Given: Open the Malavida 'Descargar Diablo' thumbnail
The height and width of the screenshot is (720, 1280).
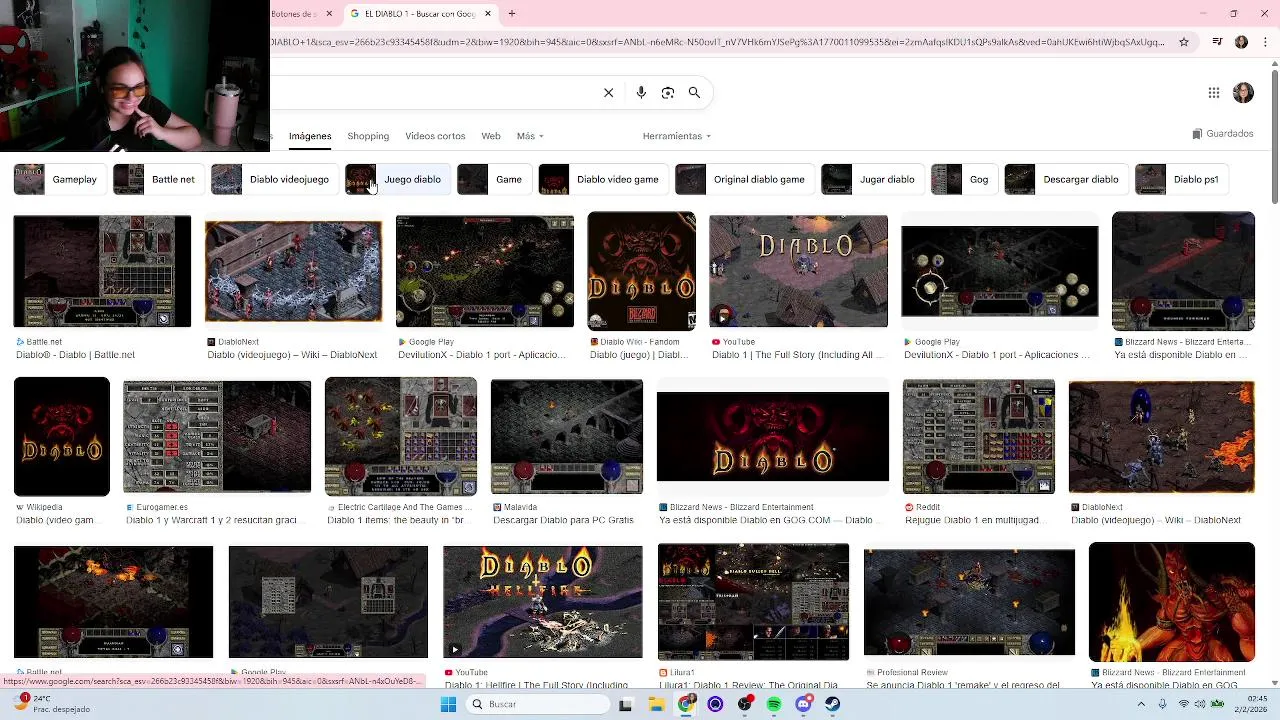Looking at the screenshot, I should pos(567,437).
